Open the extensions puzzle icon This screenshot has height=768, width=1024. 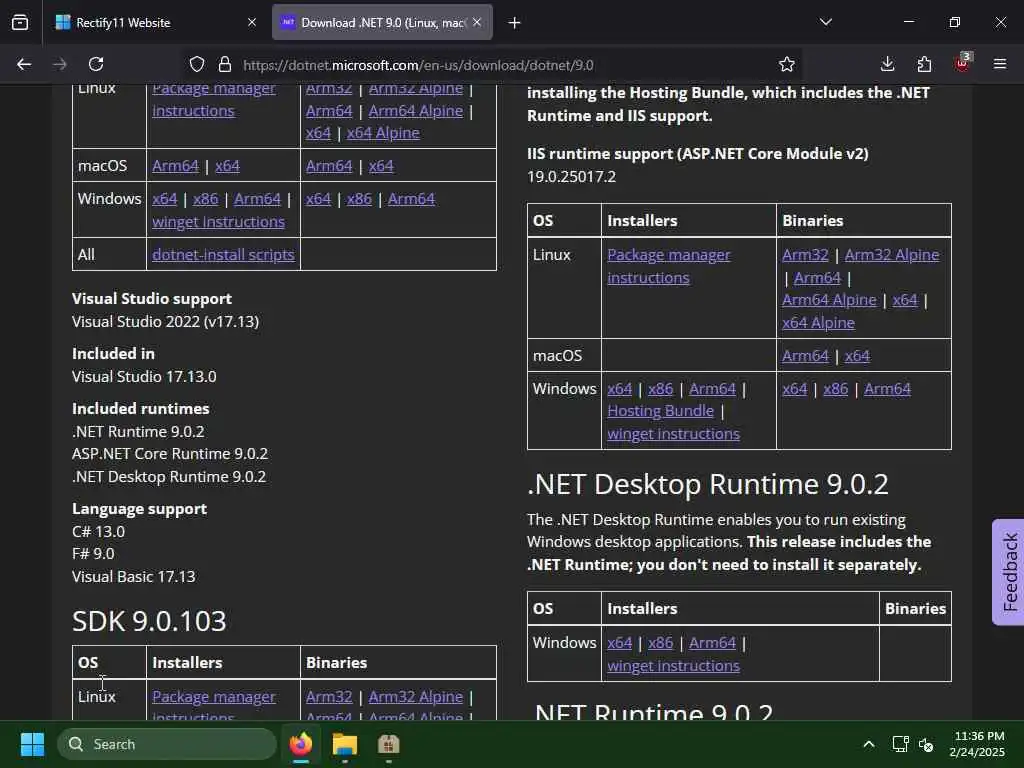click(924, 65)
